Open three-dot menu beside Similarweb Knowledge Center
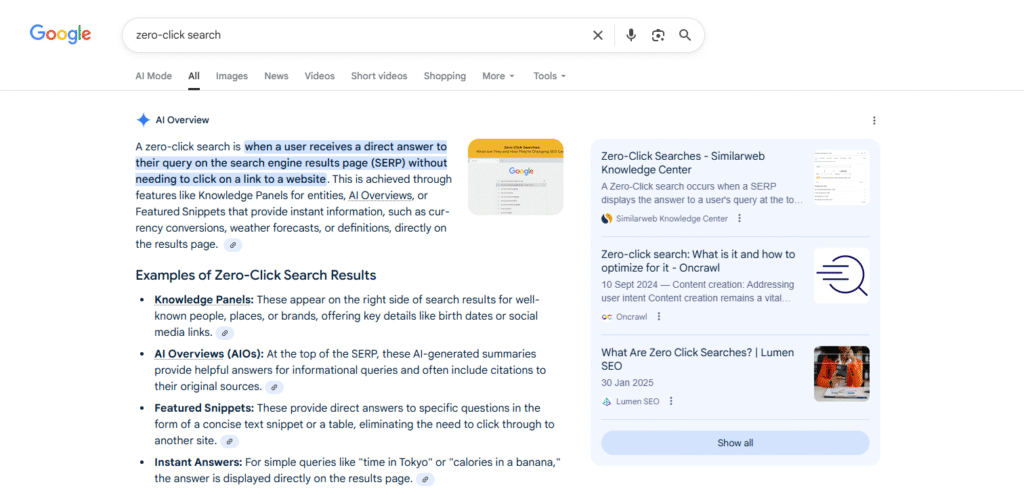The height and width of the screenshot is (495, 1024). pyautogui.click(x=739, y=218)
